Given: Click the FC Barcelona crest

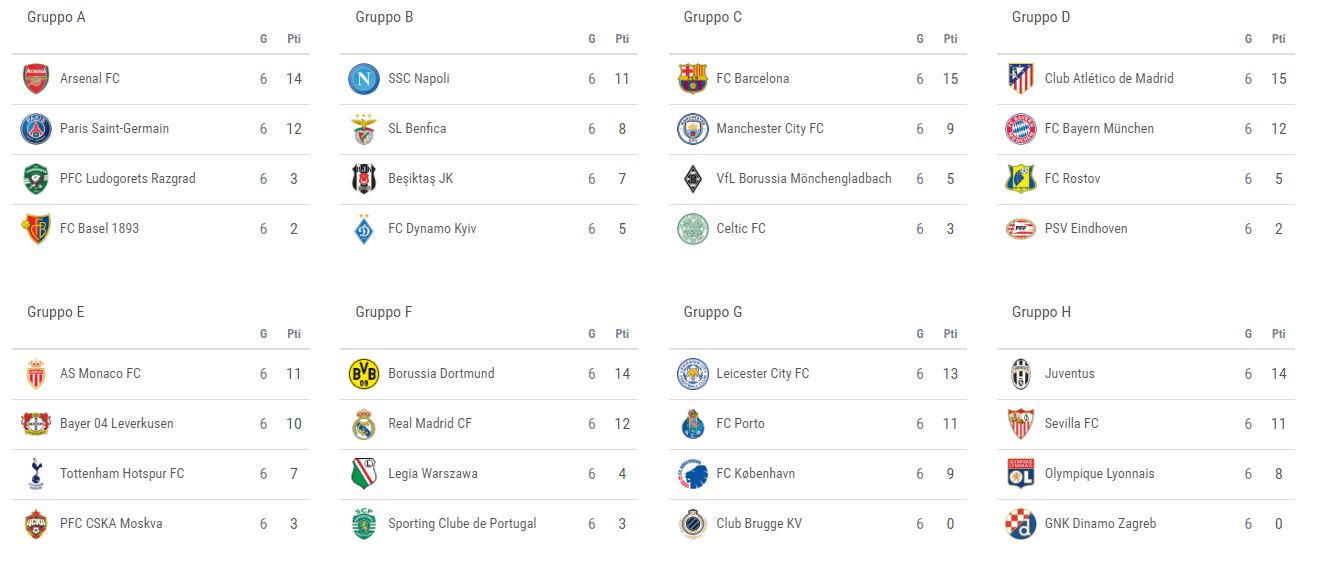Looking at the screenshot, I should pos(692,79).
